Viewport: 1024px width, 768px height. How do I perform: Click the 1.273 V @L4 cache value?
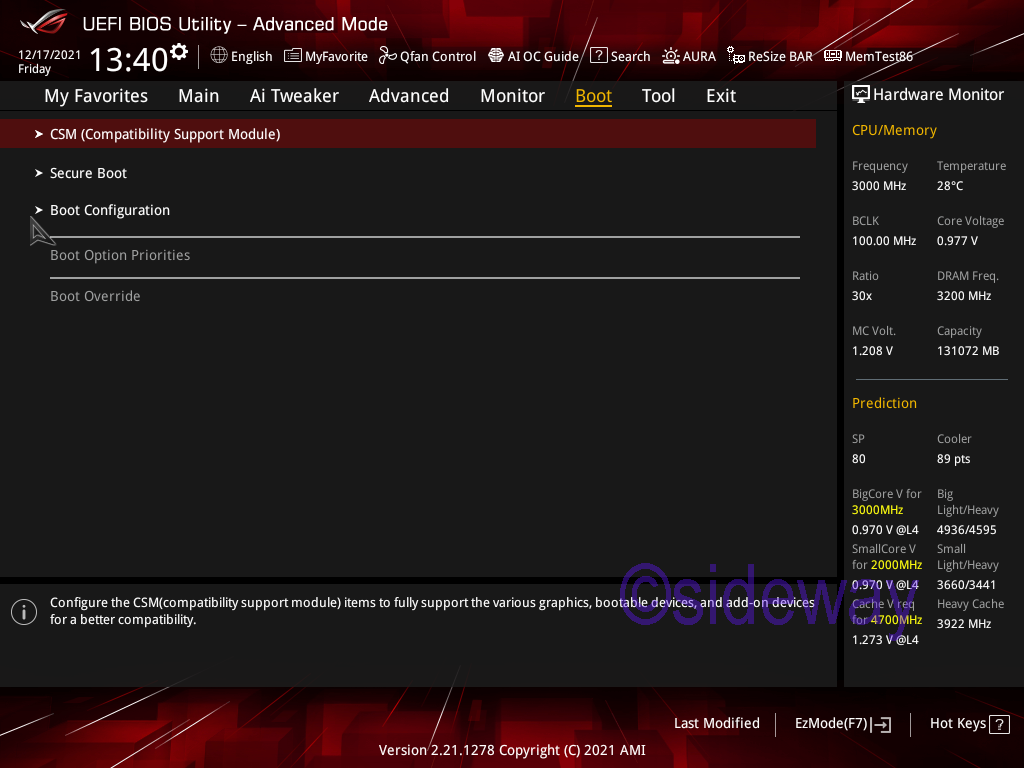click(885, 640)
